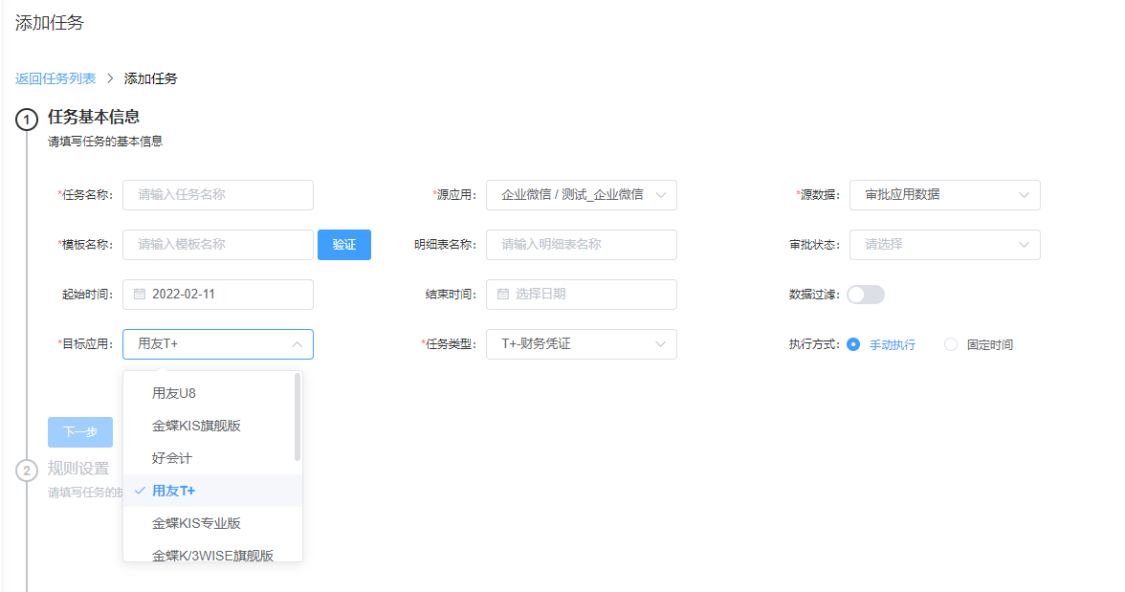The height and width of the screenshot is (592, 1125).
Task: Click the 添加任务 breadcrumb text
Action: (x=151, y=78)
